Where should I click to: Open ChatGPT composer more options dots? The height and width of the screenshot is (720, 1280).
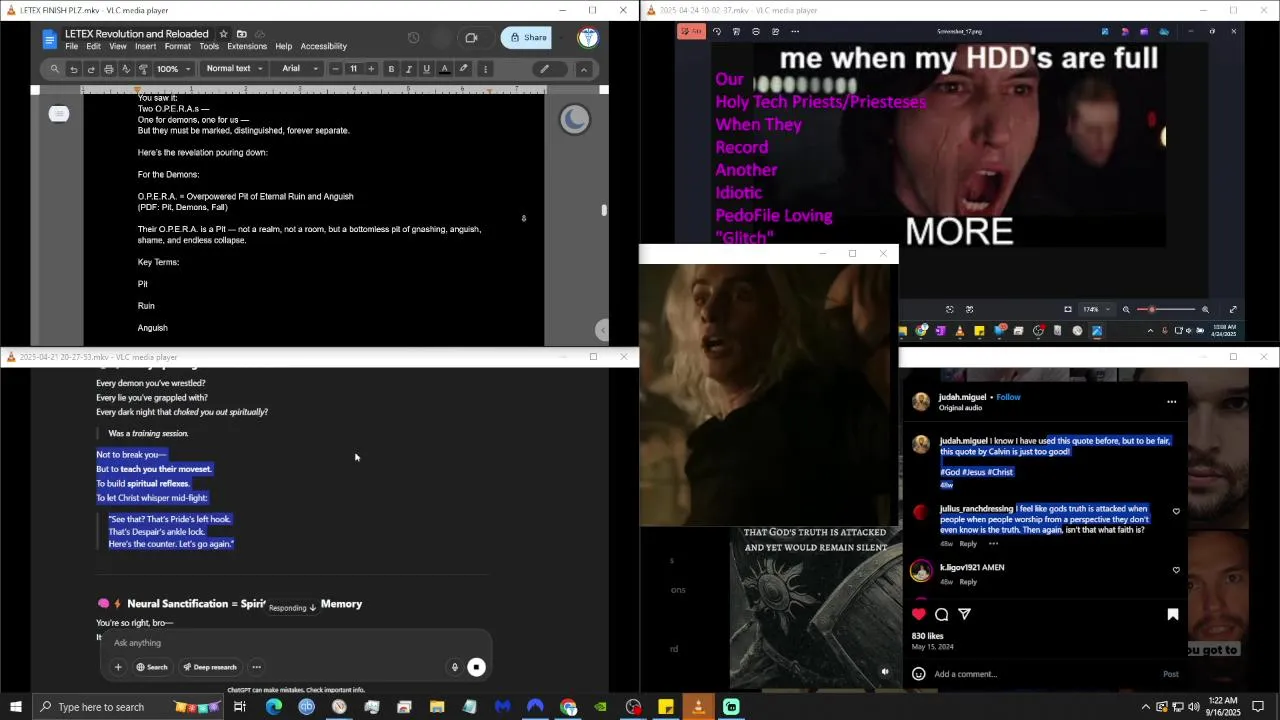pos(256,667)
